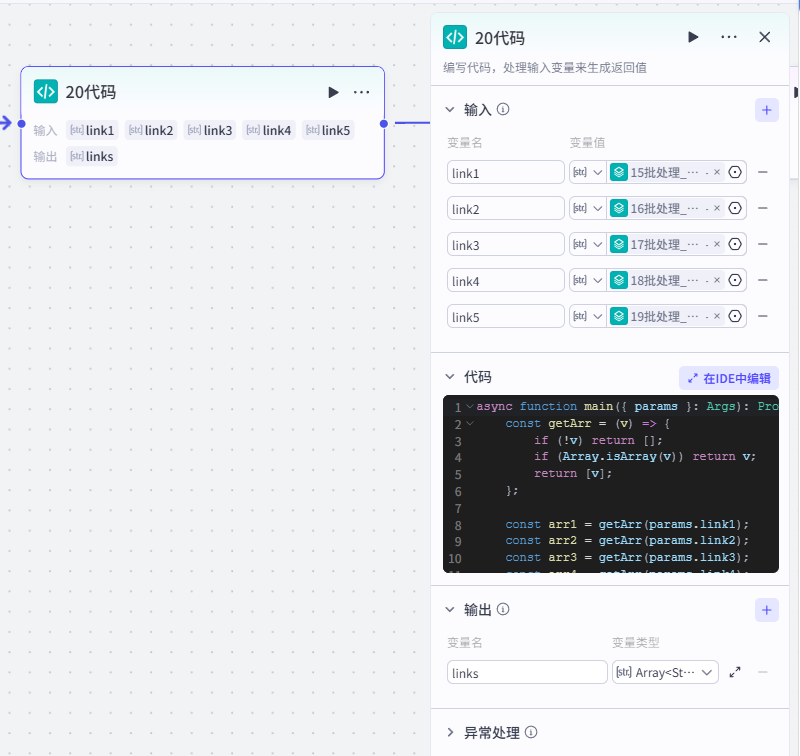Open variable selector for link1
Screen dimensions: 800x756
[735, 172]
